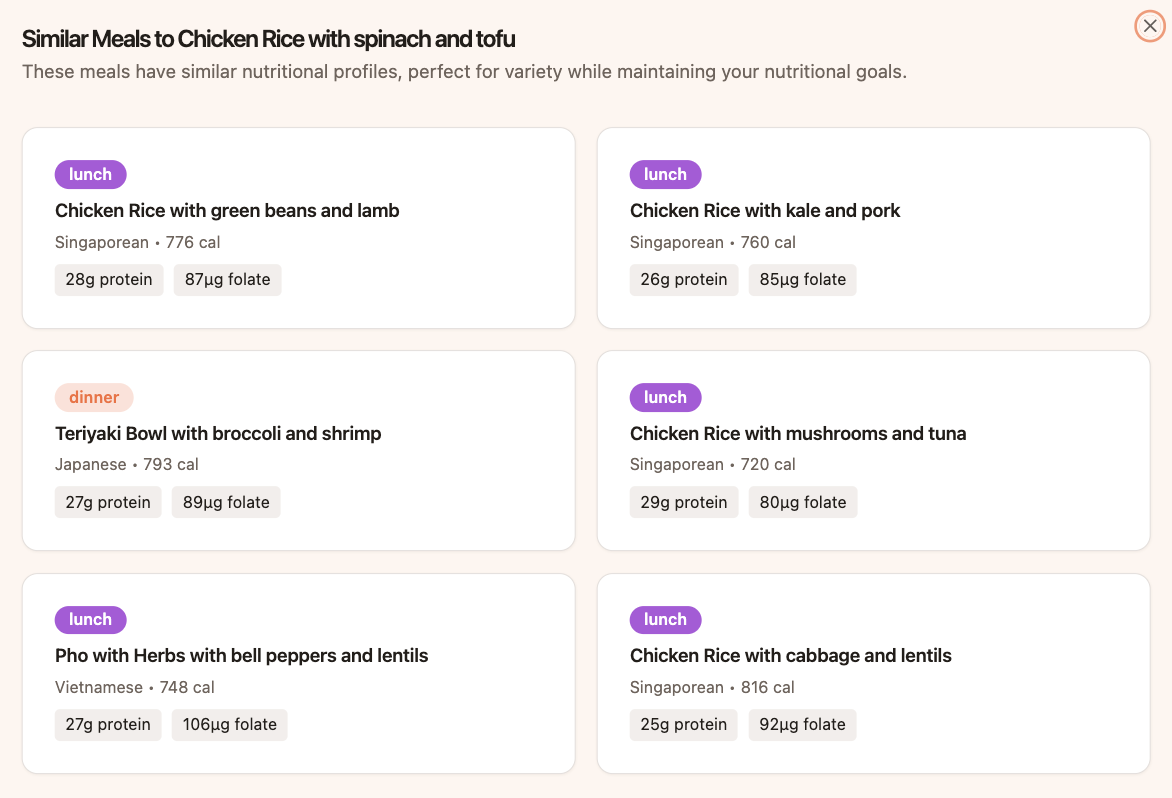Screen dimensions: 1172x798
Task: Click the 29g protein chip
Action: tap(684, 502)
